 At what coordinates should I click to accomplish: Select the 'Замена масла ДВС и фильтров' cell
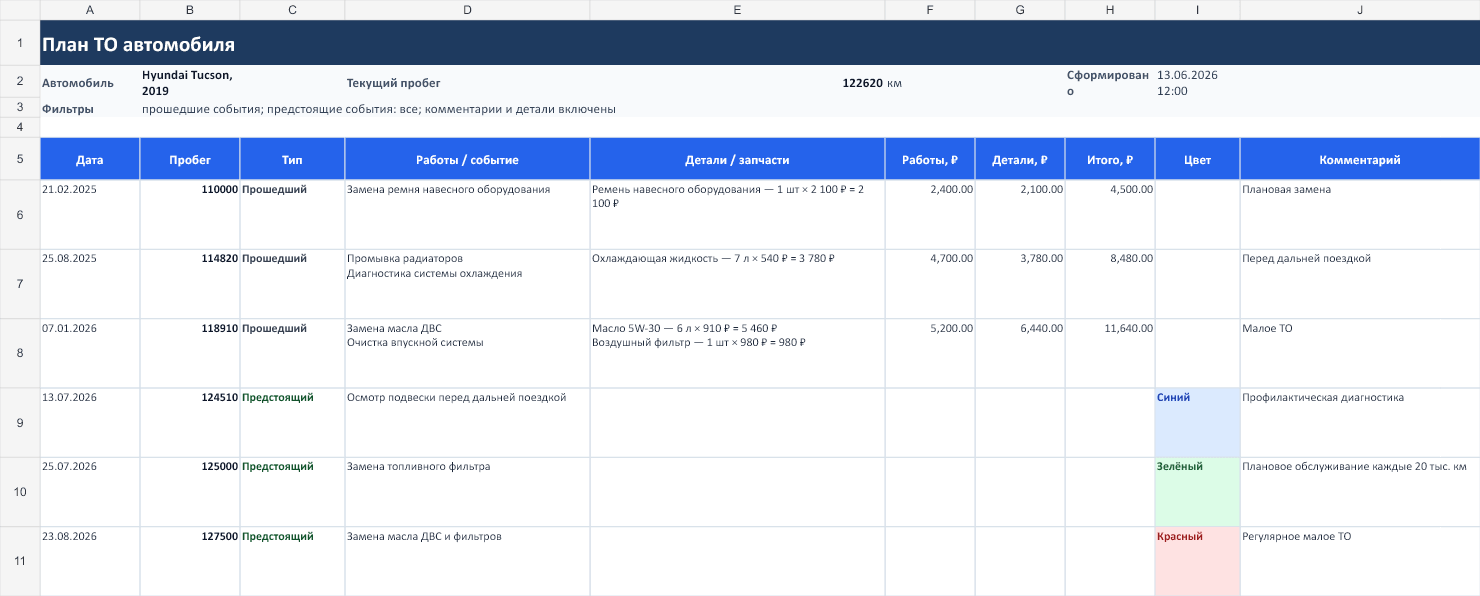467,562
